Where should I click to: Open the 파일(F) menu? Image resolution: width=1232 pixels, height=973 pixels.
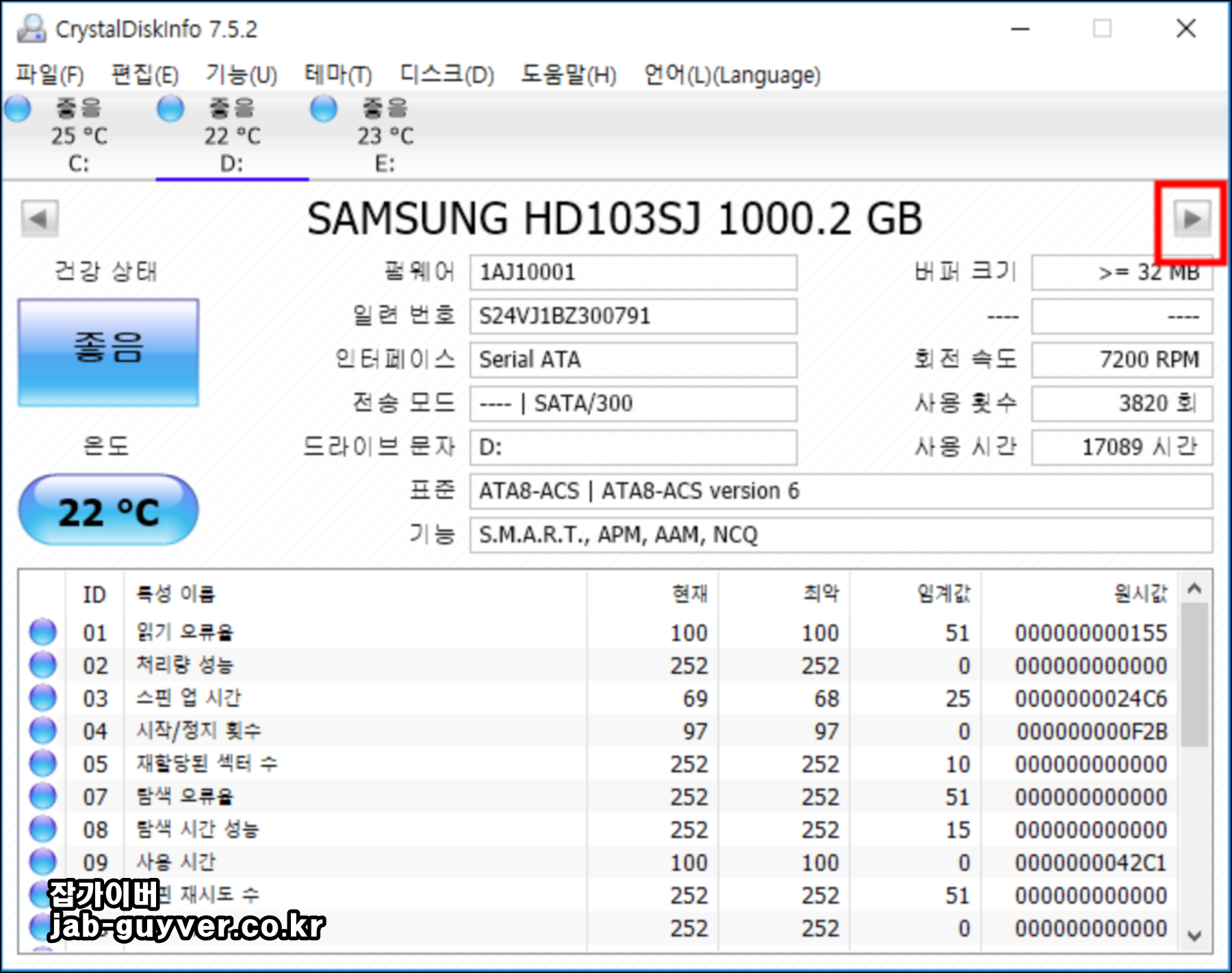pos(50,74)
